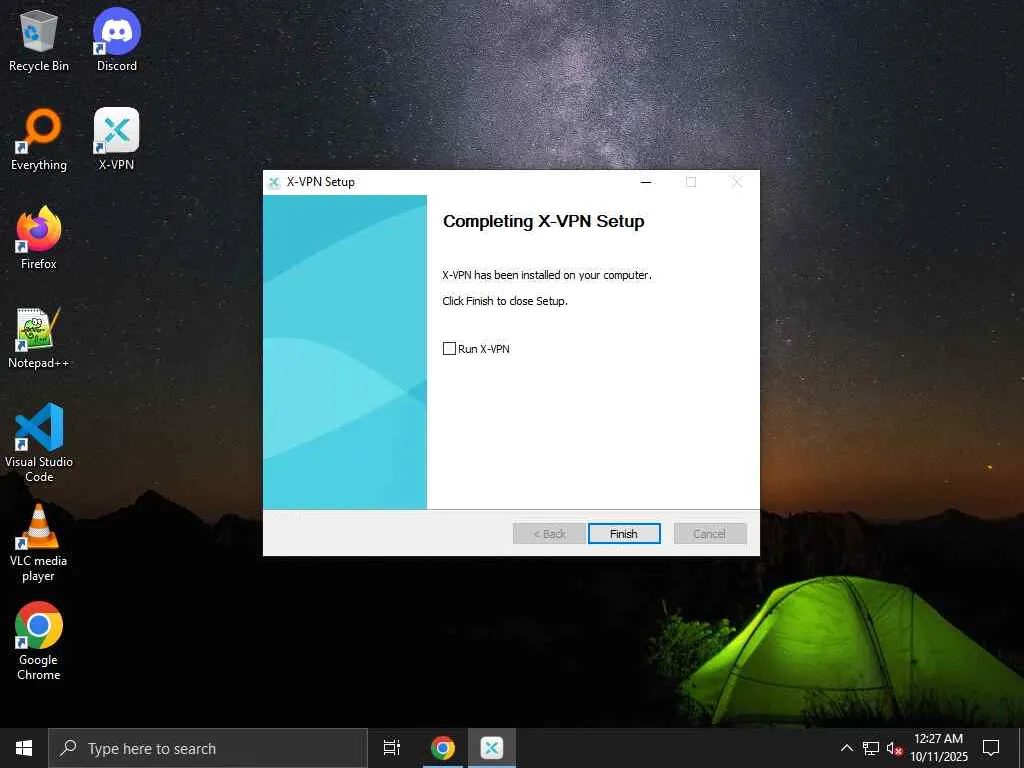Select the Google Chrome desktop icon
The image size is (1024, 768).
39,641
